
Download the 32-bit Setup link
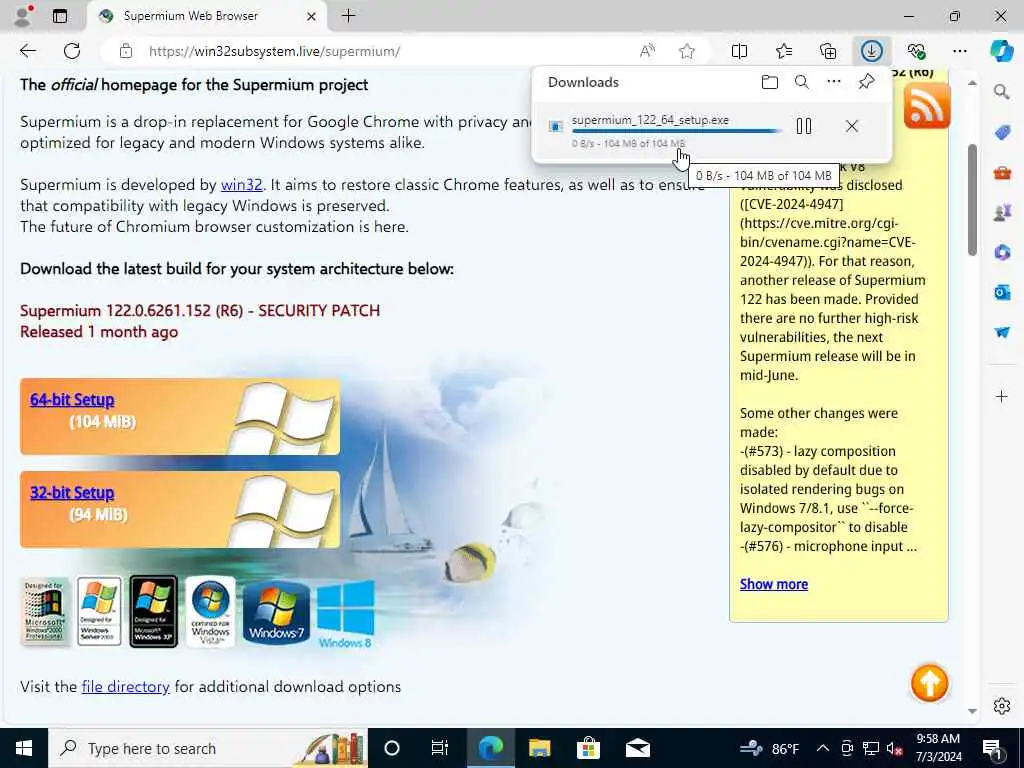pos(72,492)
